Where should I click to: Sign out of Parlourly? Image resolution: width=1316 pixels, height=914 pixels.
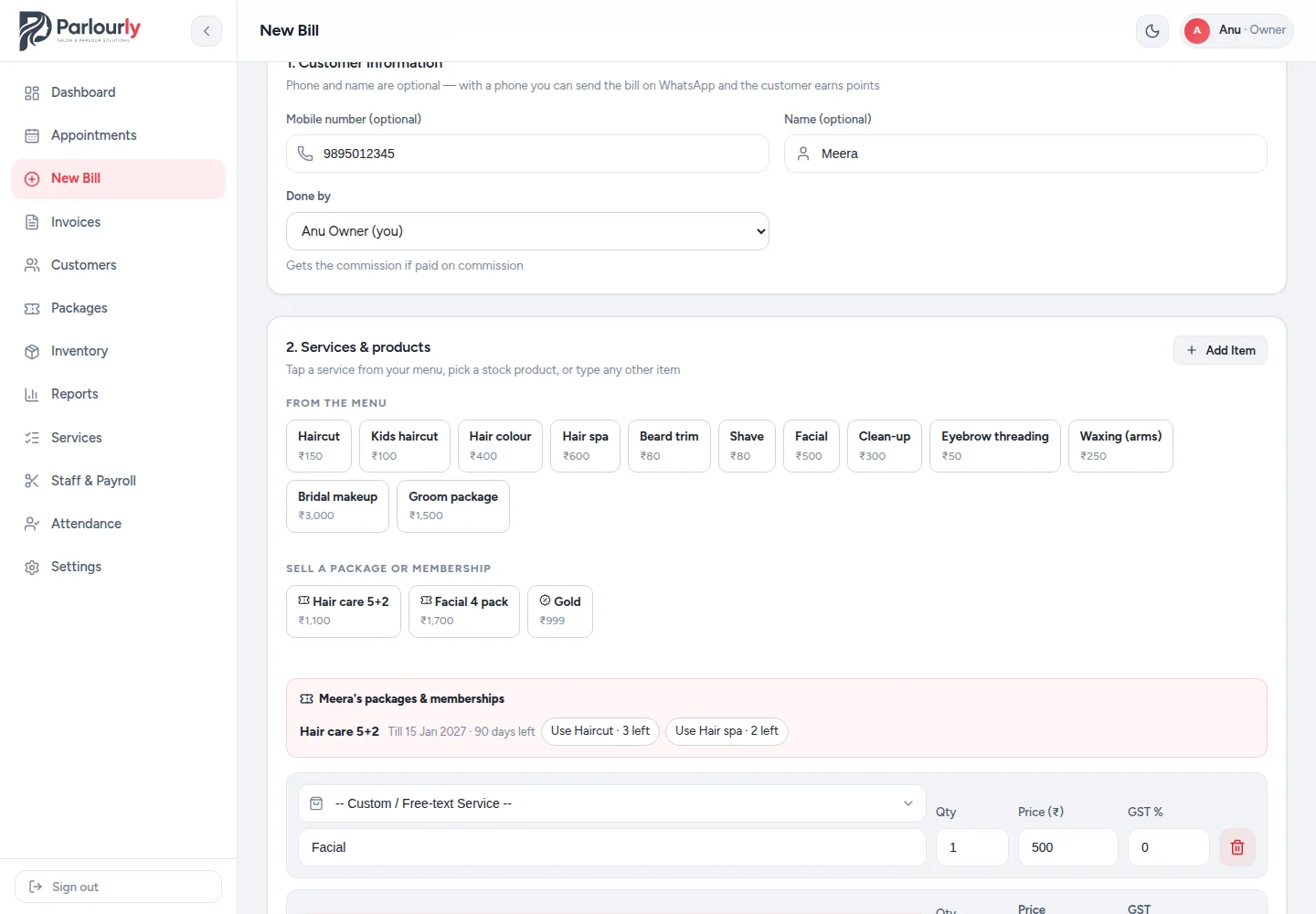[118, 887]
